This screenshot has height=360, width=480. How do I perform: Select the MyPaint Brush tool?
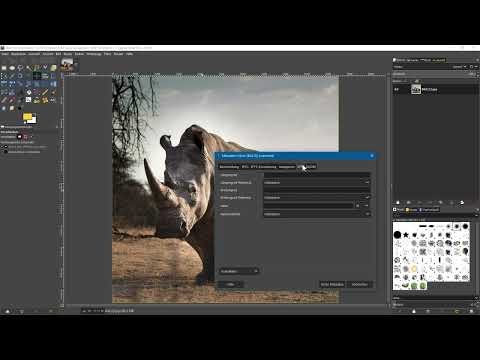coord(29,100)
